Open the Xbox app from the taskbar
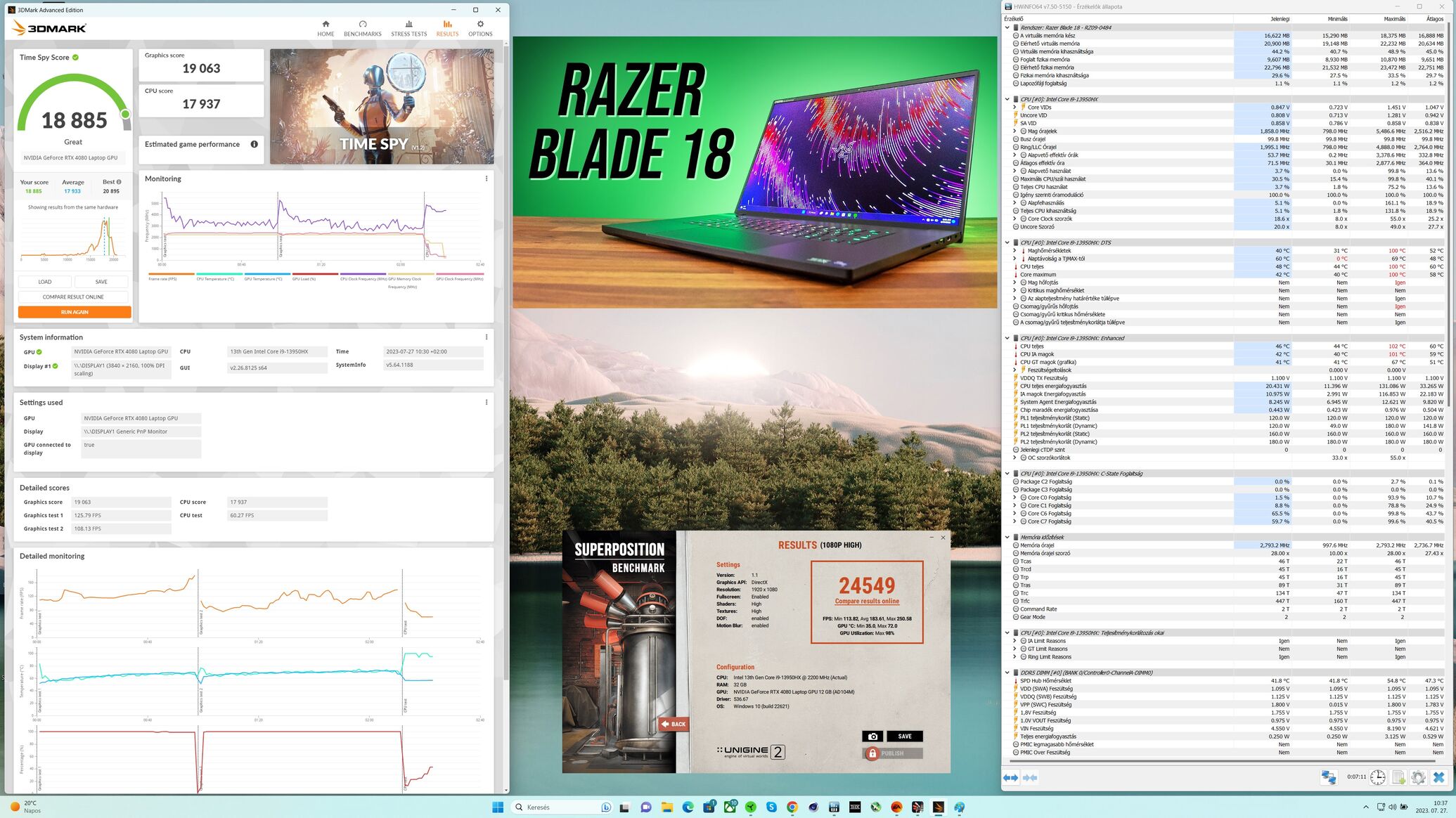 (730, 807)
